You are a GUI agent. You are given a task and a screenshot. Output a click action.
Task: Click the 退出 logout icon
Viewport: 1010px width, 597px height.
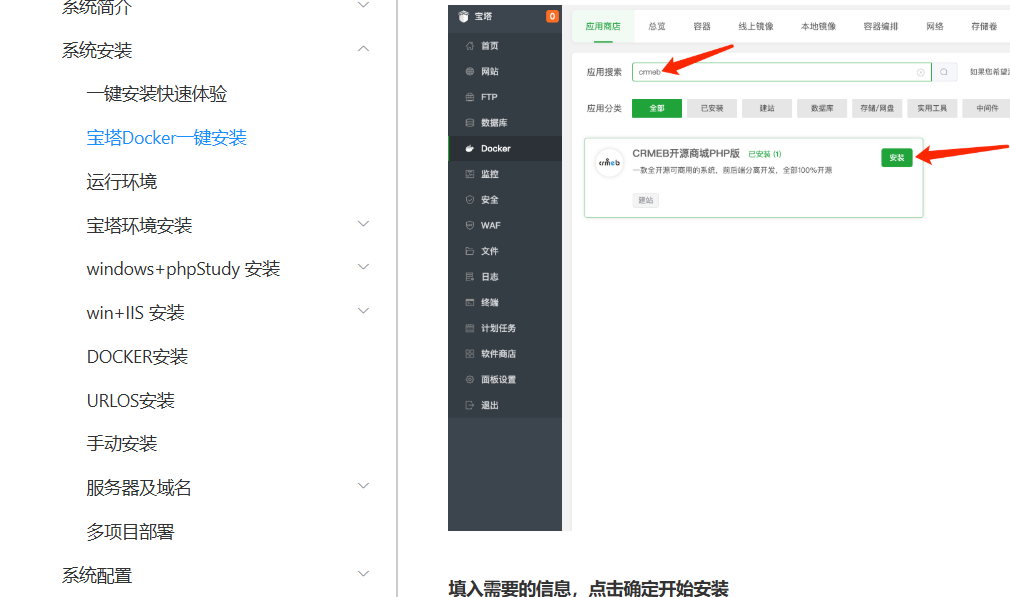470,405
